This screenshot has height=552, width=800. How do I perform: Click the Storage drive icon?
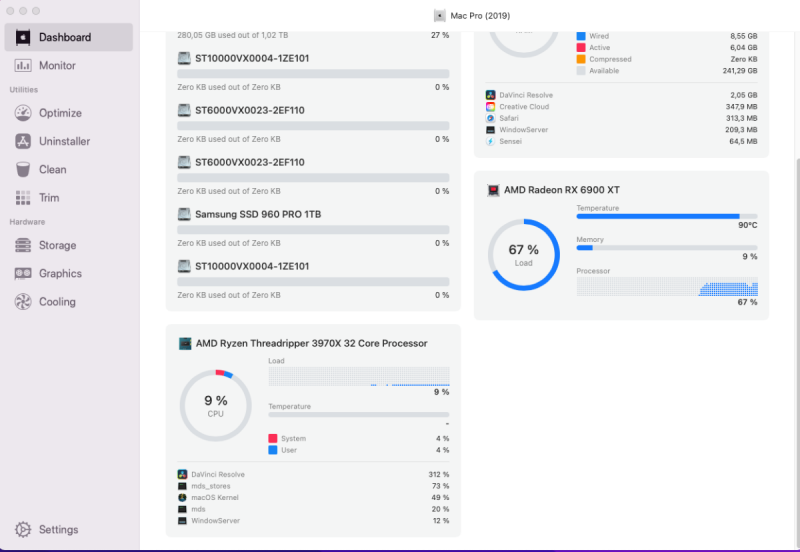(22, 245)
